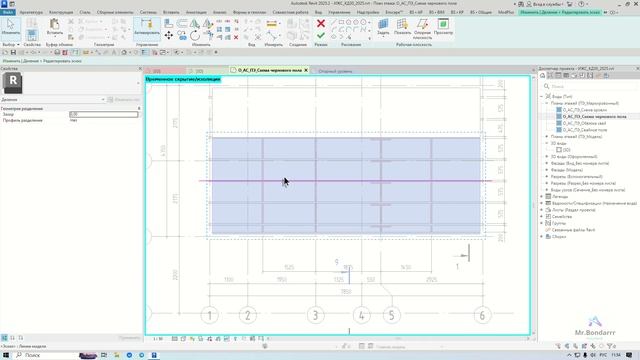This screenshot has height=360, width=640.
Task: Collapse Планы этажей (ПЭ_Маркировочный) node
Action: [x=547, y=103]
